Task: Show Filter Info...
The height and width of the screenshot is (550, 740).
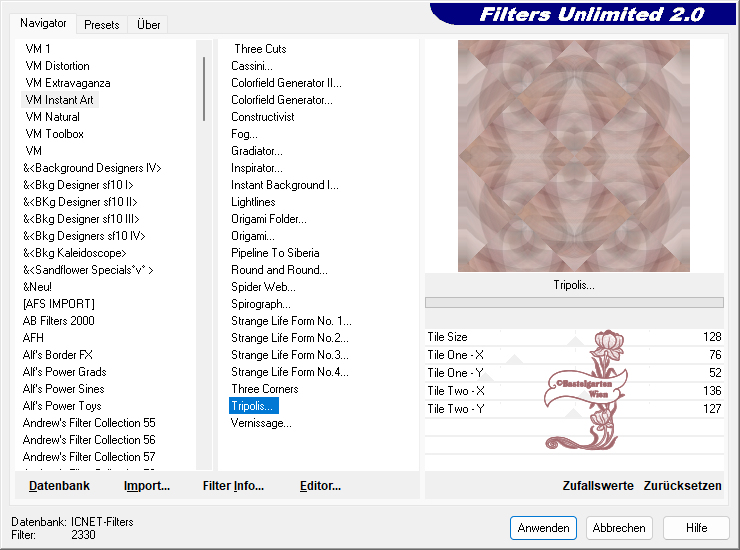Action: pos(233,486)
